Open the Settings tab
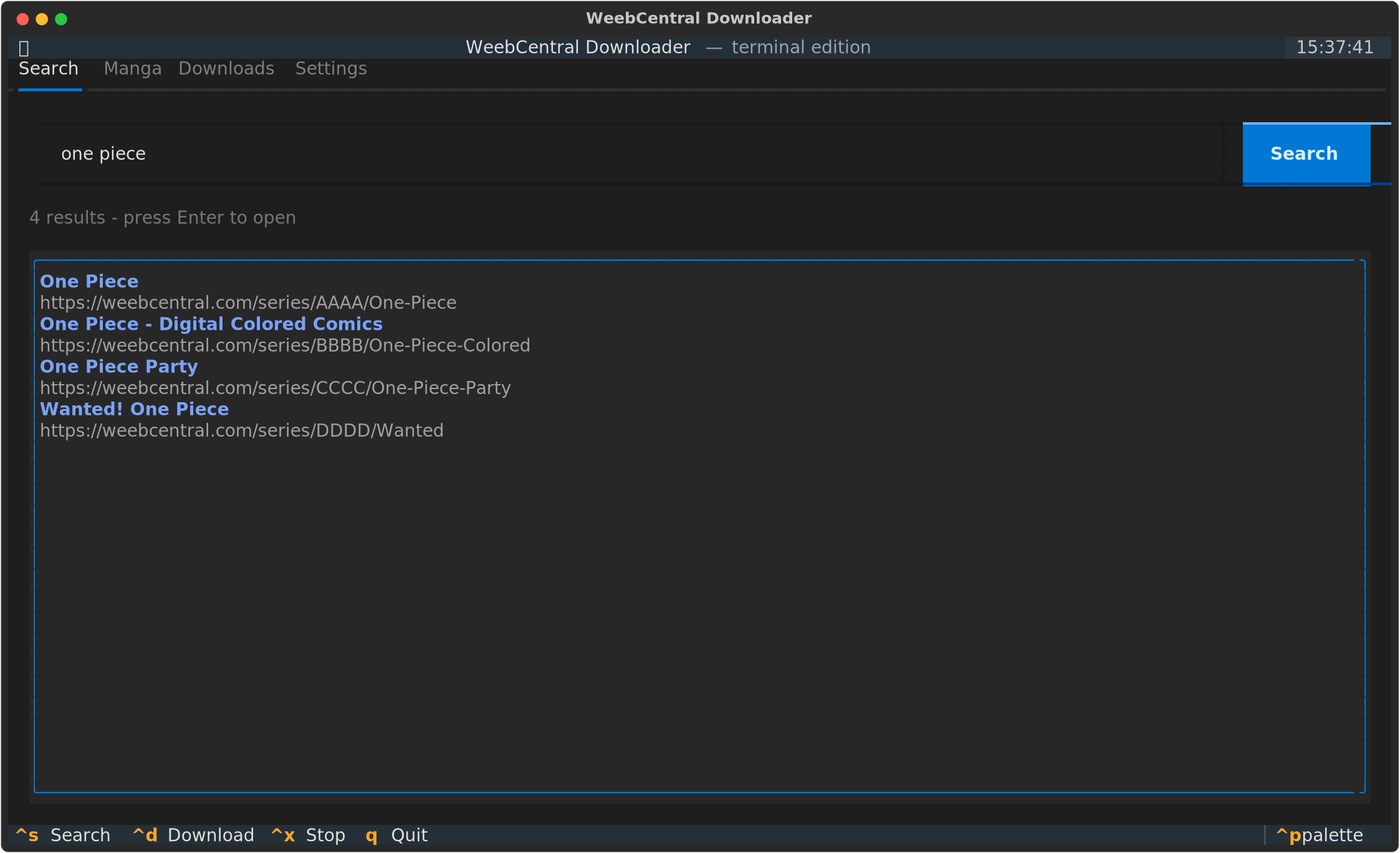Image resolution: width=1400 pixels, height=853 pixels. [331, 69]
